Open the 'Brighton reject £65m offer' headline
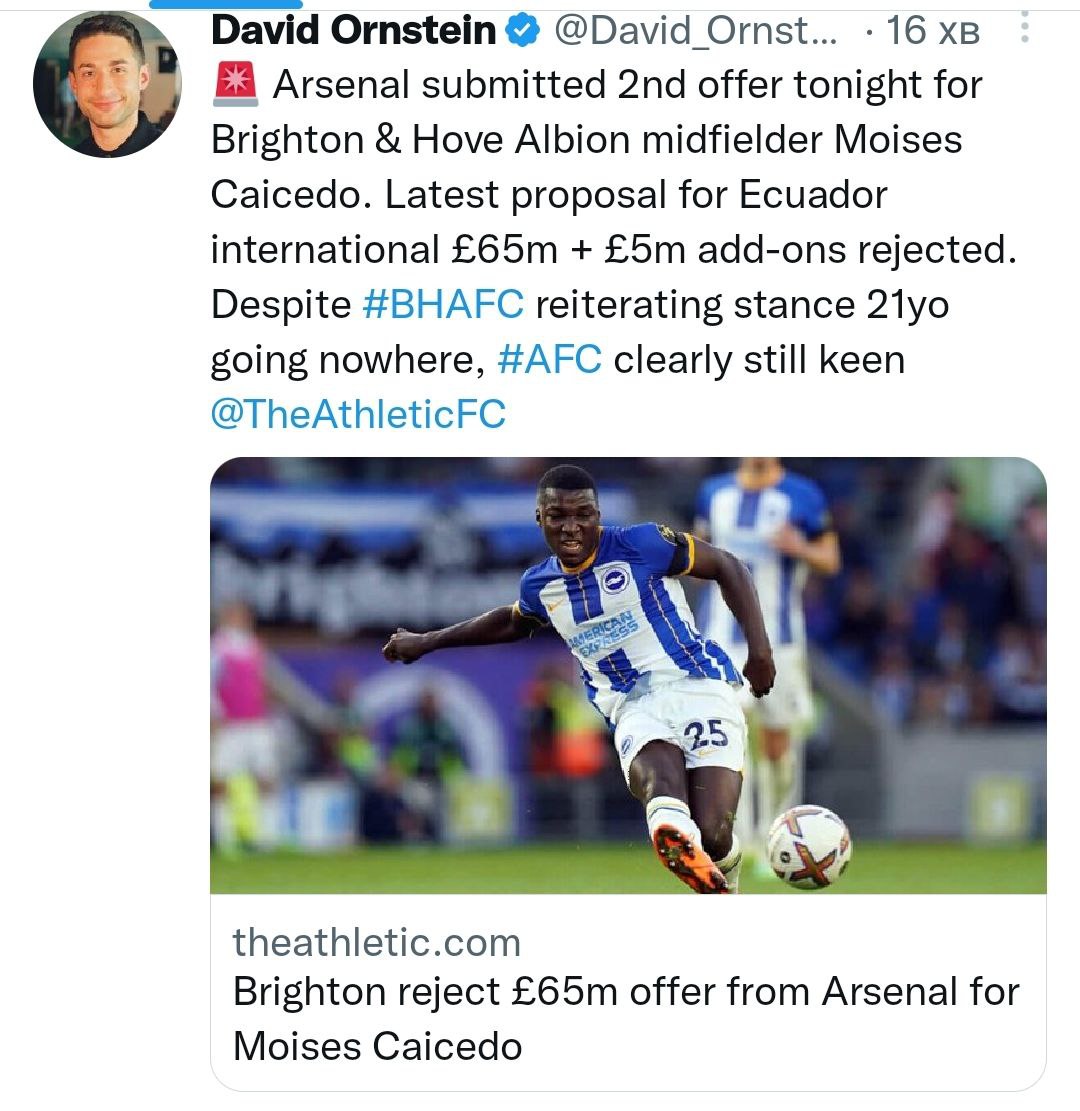 pos(626,992)
